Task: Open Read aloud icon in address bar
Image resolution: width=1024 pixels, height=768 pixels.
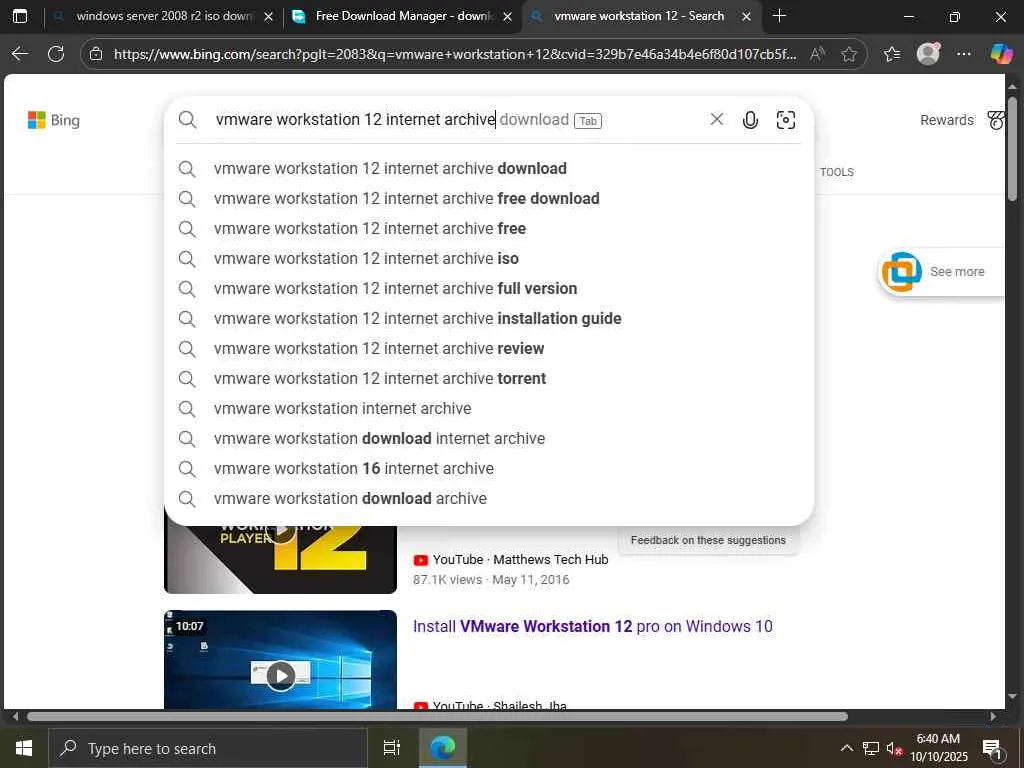Action: click(816, 54)
